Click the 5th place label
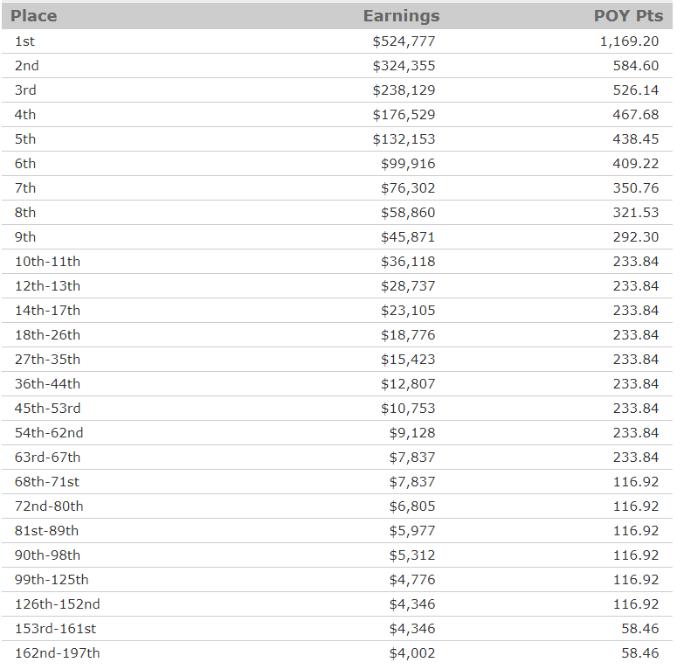 click(x=25, y=139)
